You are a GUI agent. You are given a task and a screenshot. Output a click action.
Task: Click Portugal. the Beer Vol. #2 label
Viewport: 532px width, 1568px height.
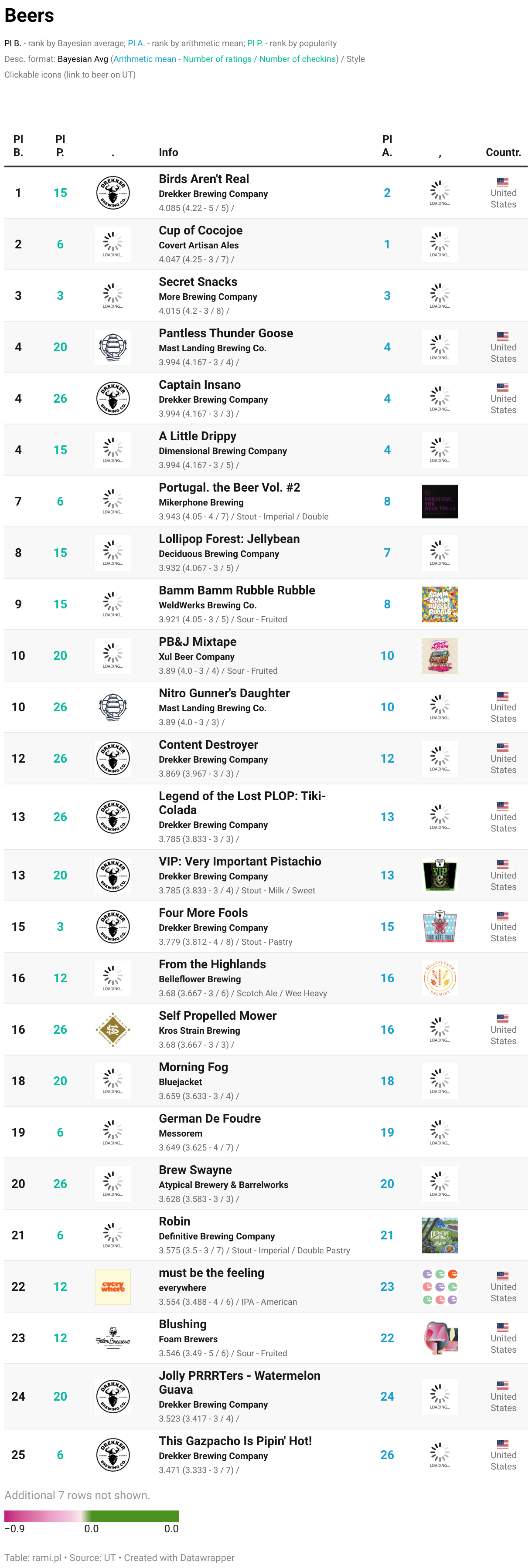pyautogui.click(x=440, y=502)
